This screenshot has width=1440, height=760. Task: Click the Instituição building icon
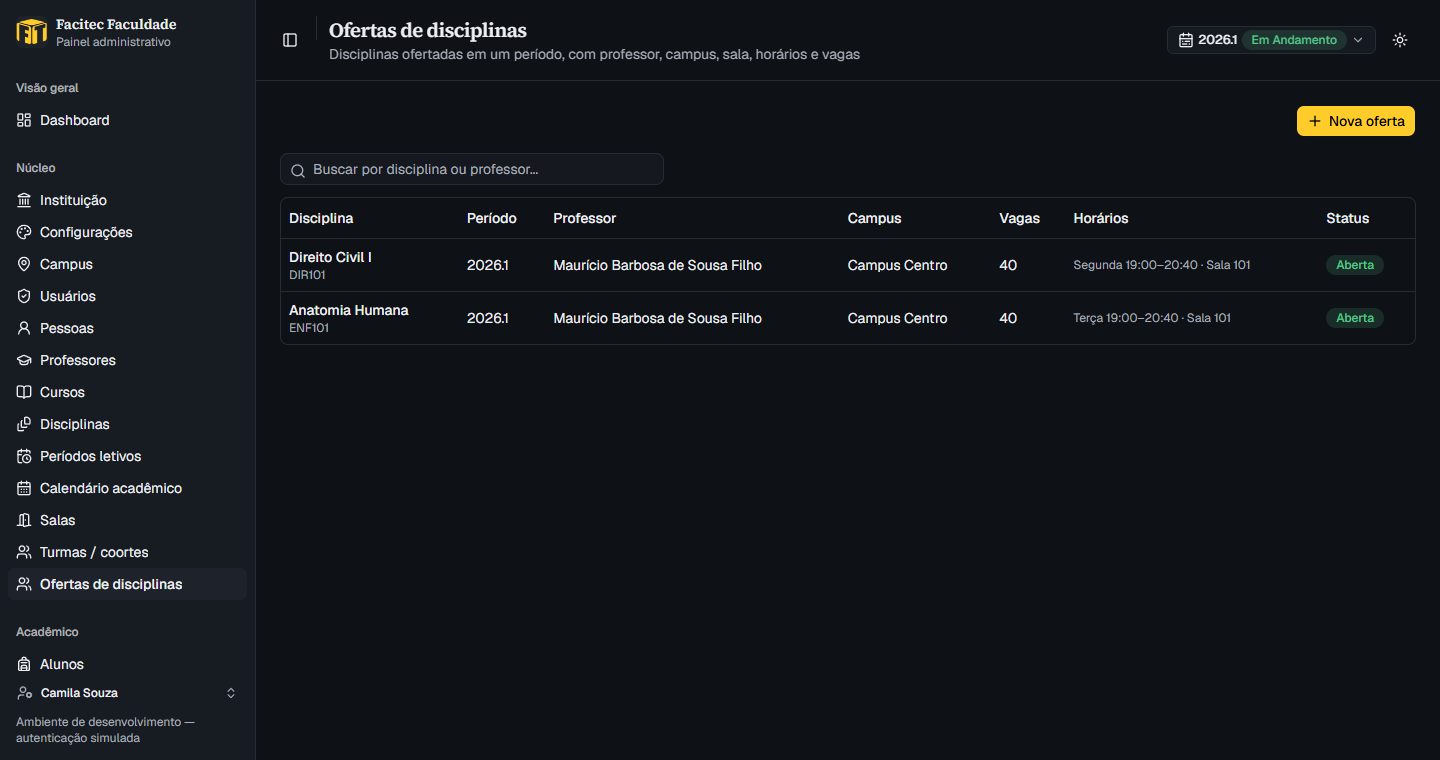24,200
